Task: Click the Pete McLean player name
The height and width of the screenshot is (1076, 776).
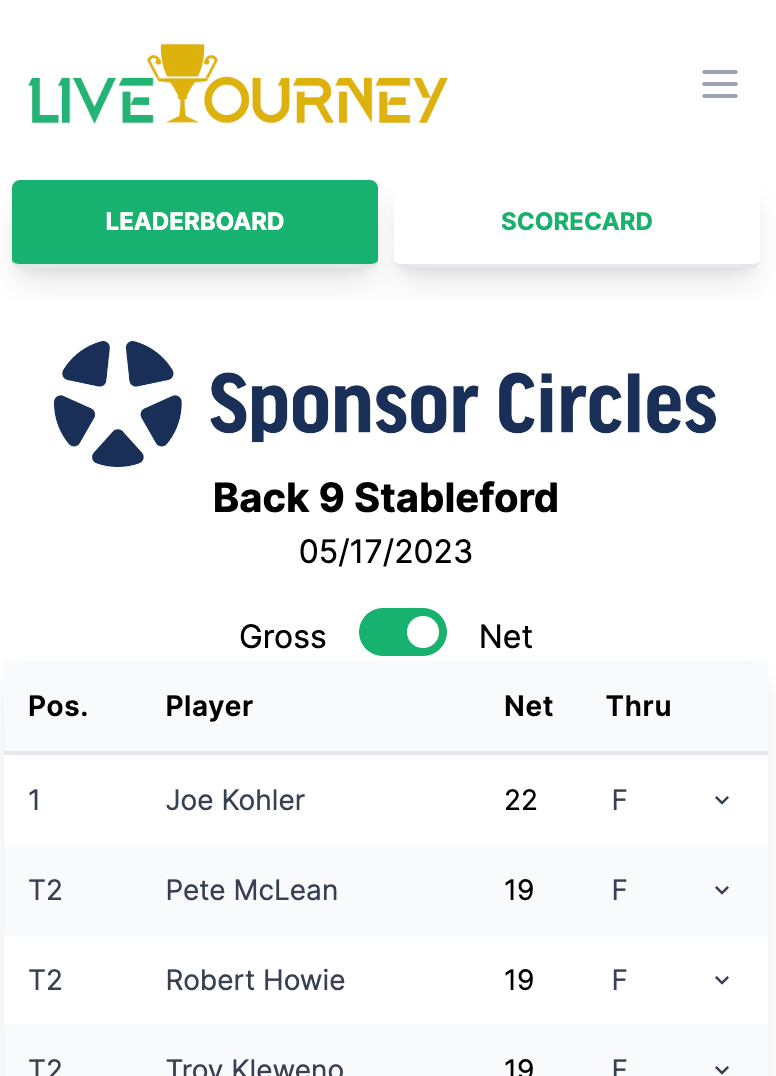Action: [x=252, y=890]
